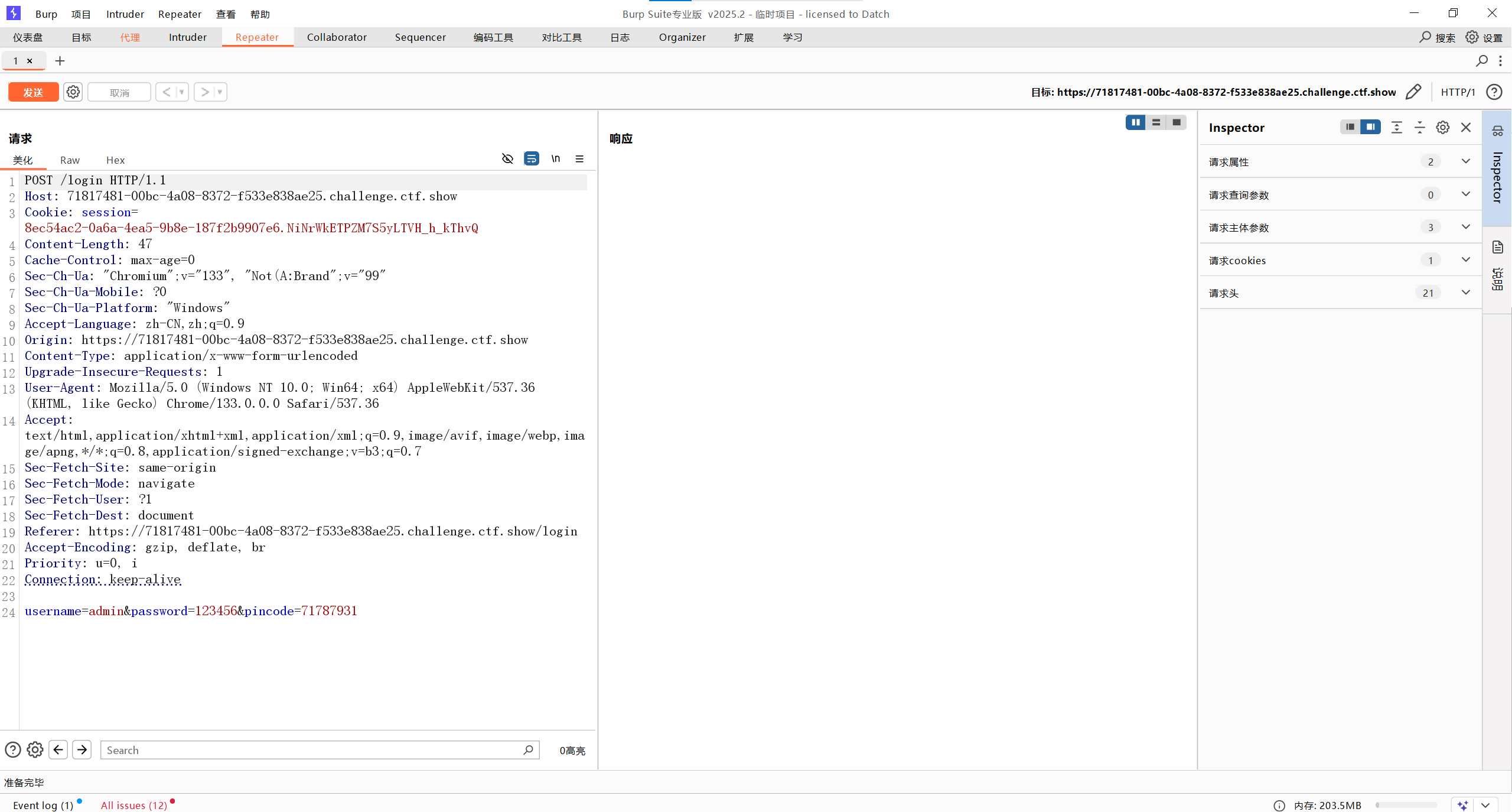The height and width of the screenshot is (812, 1512).
Task: Open history back dropdown arrow
Action: (181, 92)
